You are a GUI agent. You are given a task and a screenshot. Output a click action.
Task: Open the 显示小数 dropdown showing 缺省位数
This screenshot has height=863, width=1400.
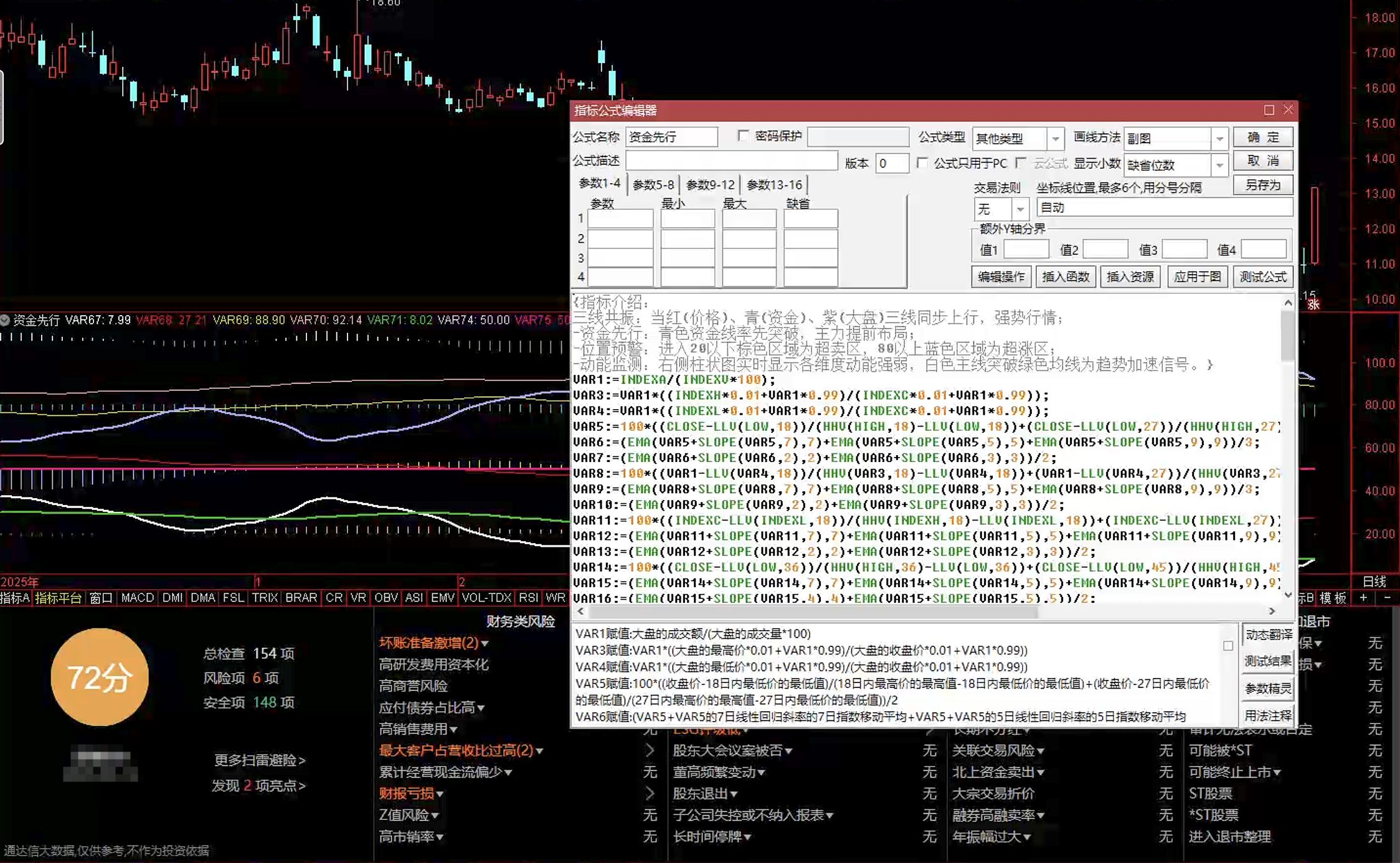pyautogui.click(x=1219, y=165)
